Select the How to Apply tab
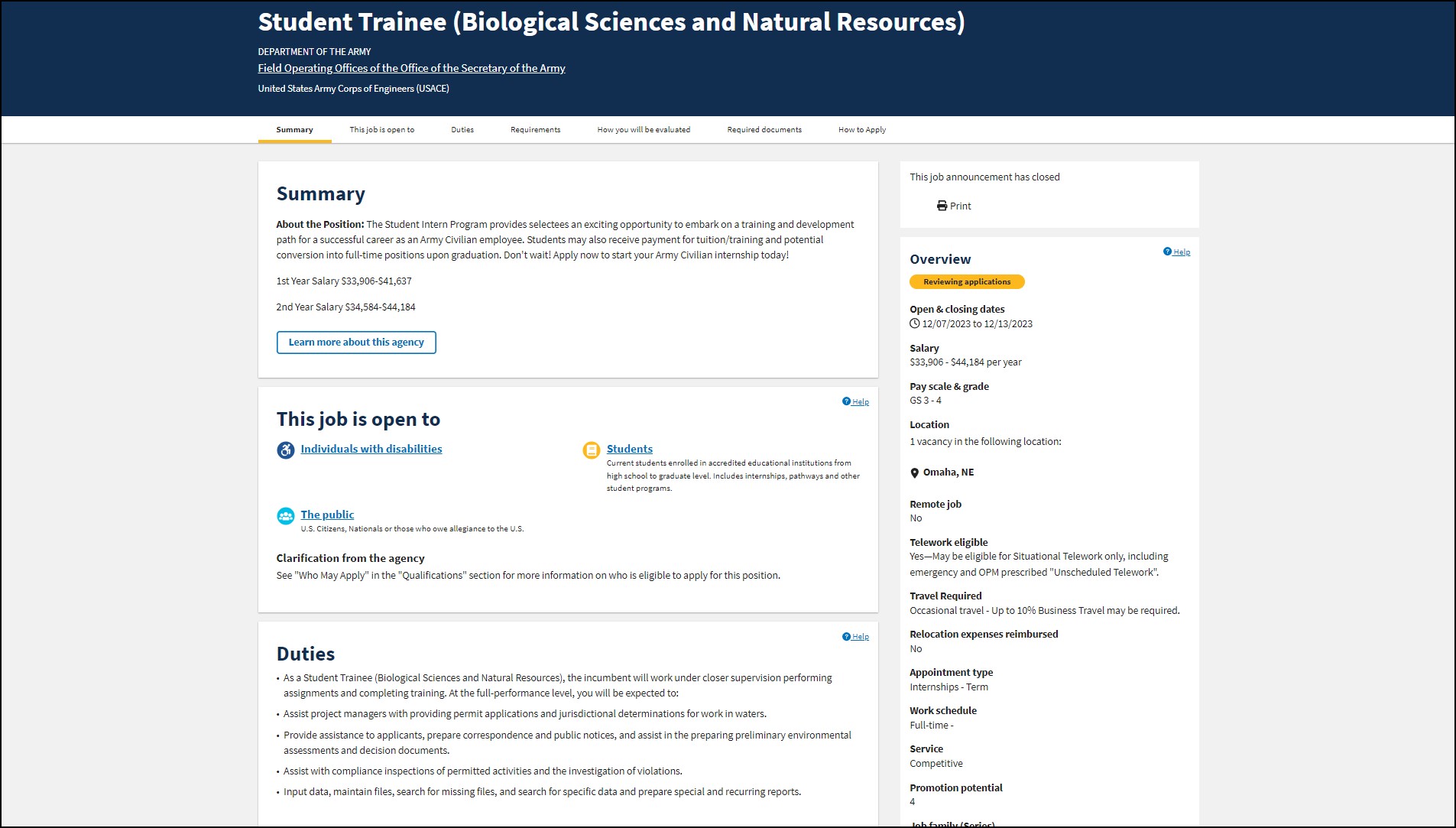The width and height of the screenshot is (1456, 828). [x=861, y=130]
